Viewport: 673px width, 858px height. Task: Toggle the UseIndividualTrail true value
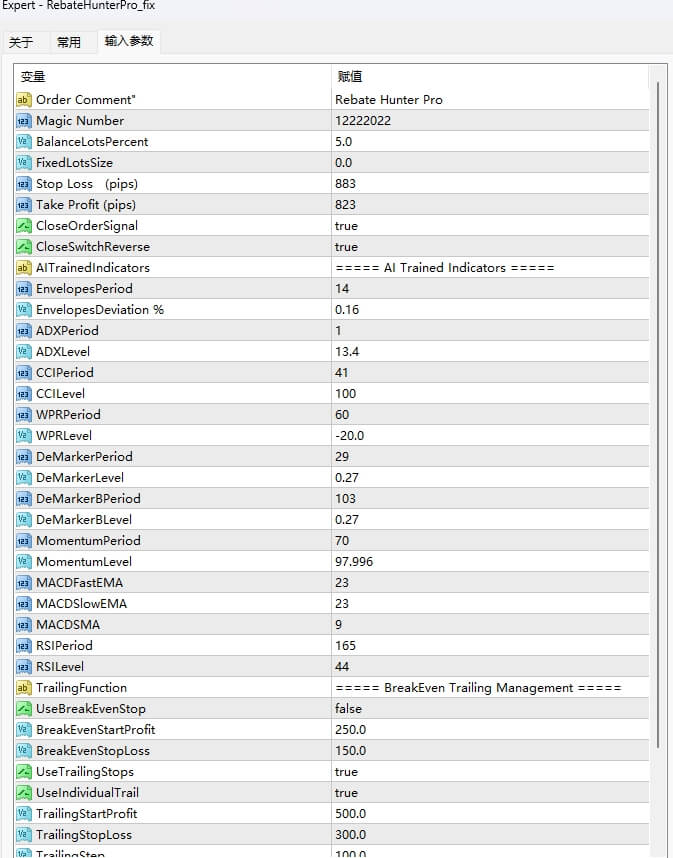(x=346, y=793)
